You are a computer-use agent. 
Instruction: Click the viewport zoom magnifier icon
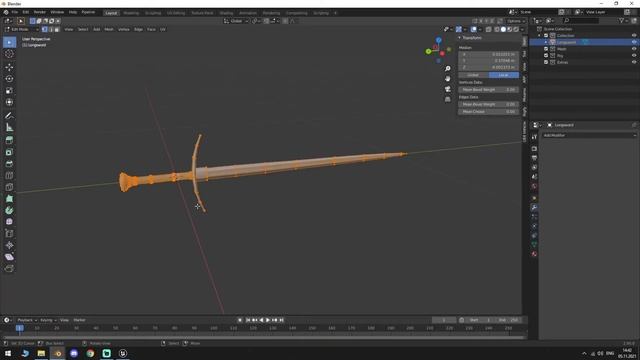448,69
